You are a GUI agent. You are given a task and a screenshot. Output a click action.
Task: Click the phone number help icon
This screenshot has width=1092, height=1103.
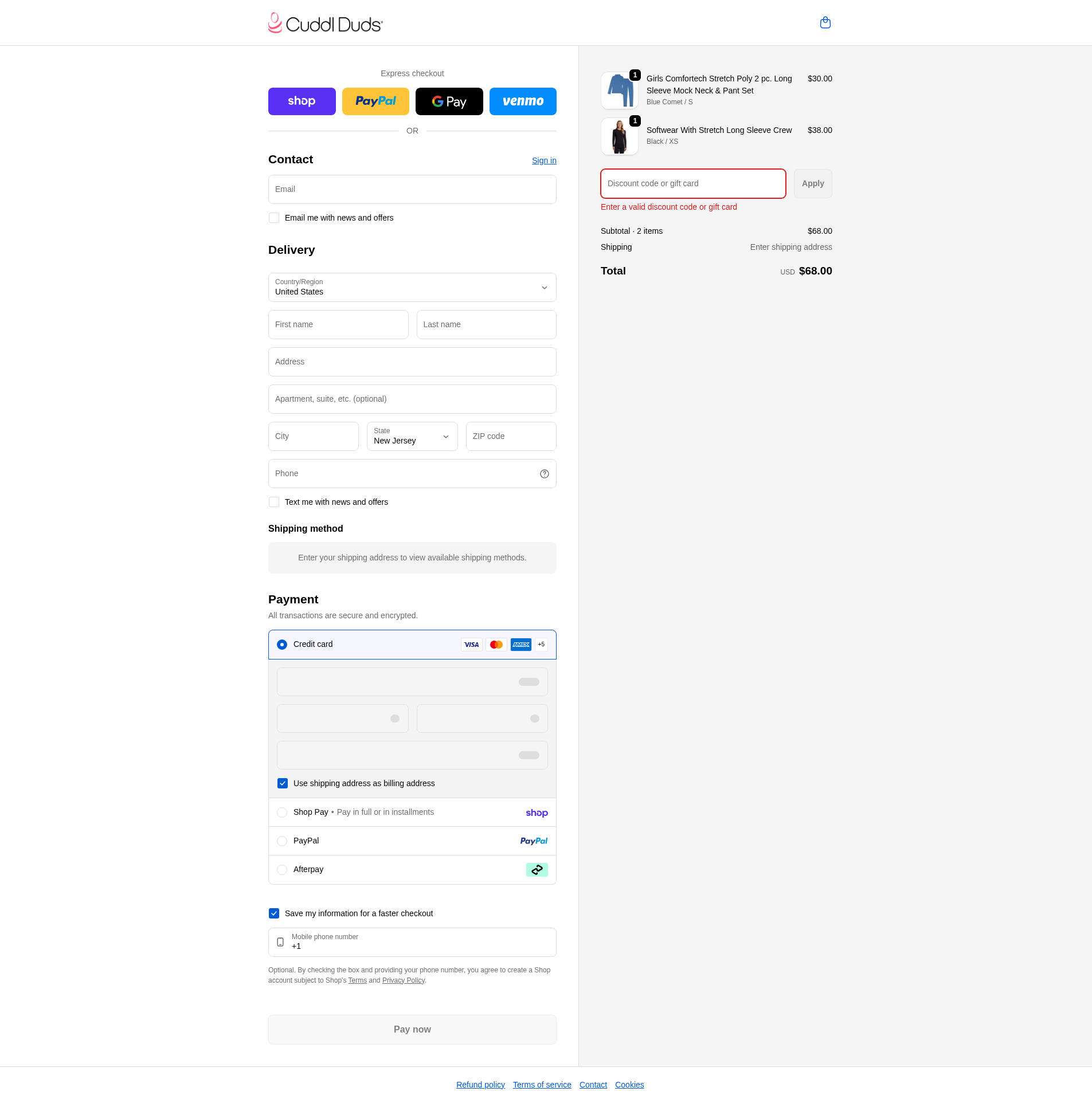coord(543,473)
